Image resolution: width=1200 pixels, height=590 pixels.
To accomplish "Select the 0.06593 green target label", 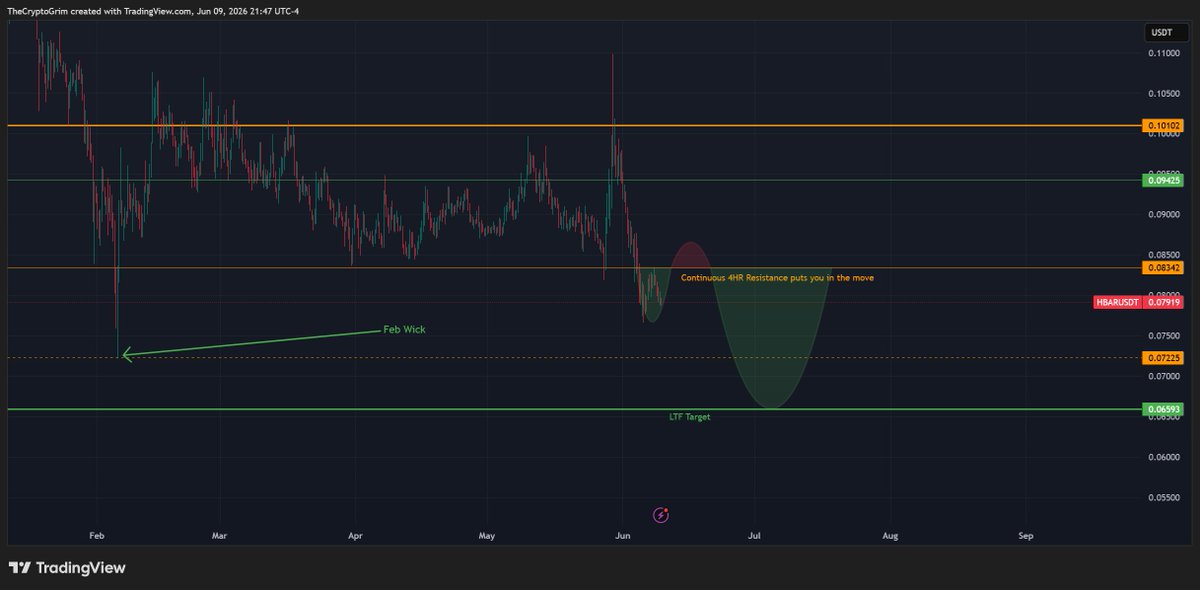I will coord(1165,409).
